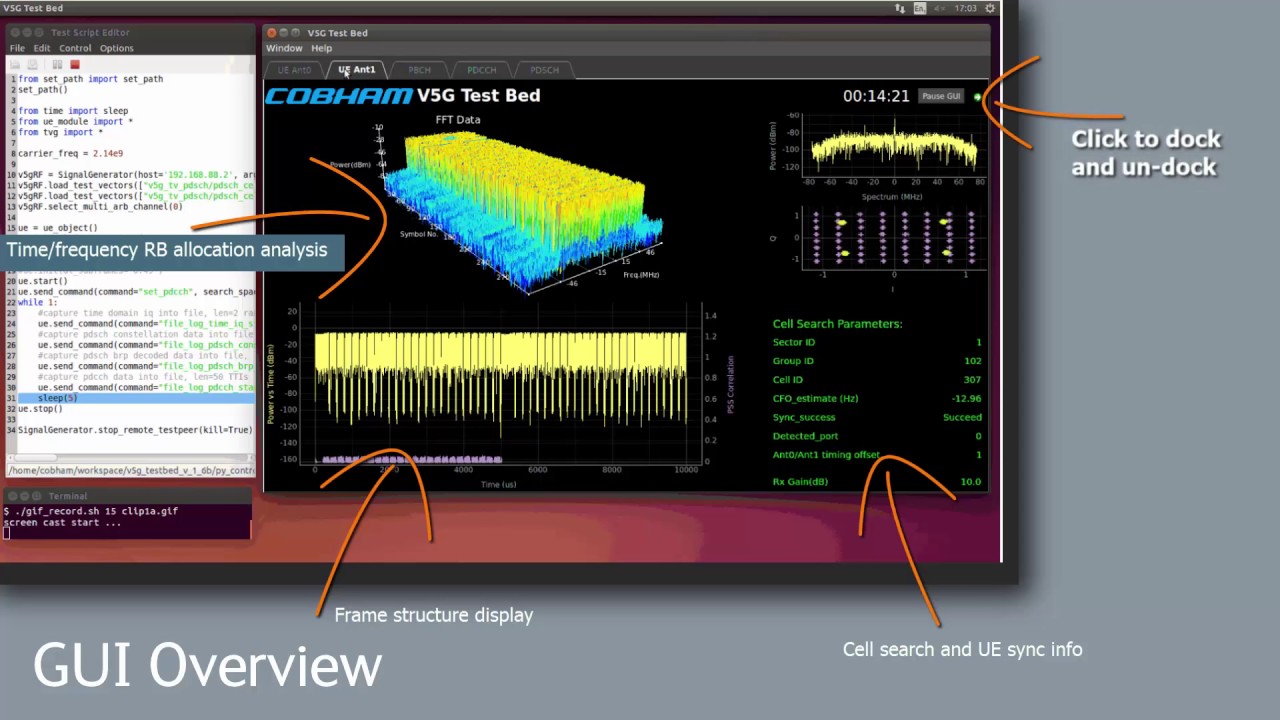Screen dimensions: 1280x720
Task: Click the Pause GUI button
Action: click(941, 96)
